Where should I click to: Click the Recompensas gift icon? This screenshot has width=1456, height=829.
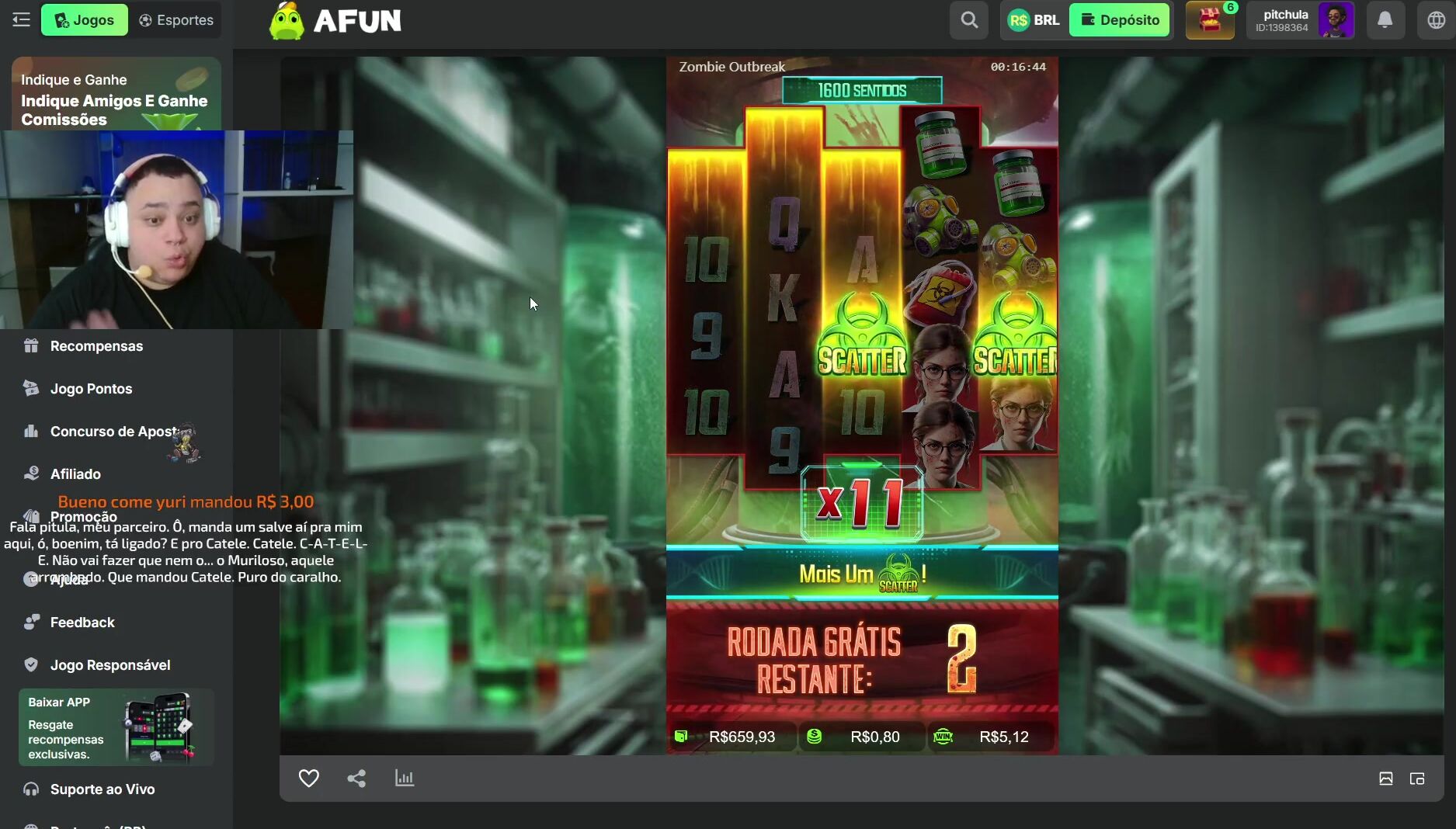point(31,346)
